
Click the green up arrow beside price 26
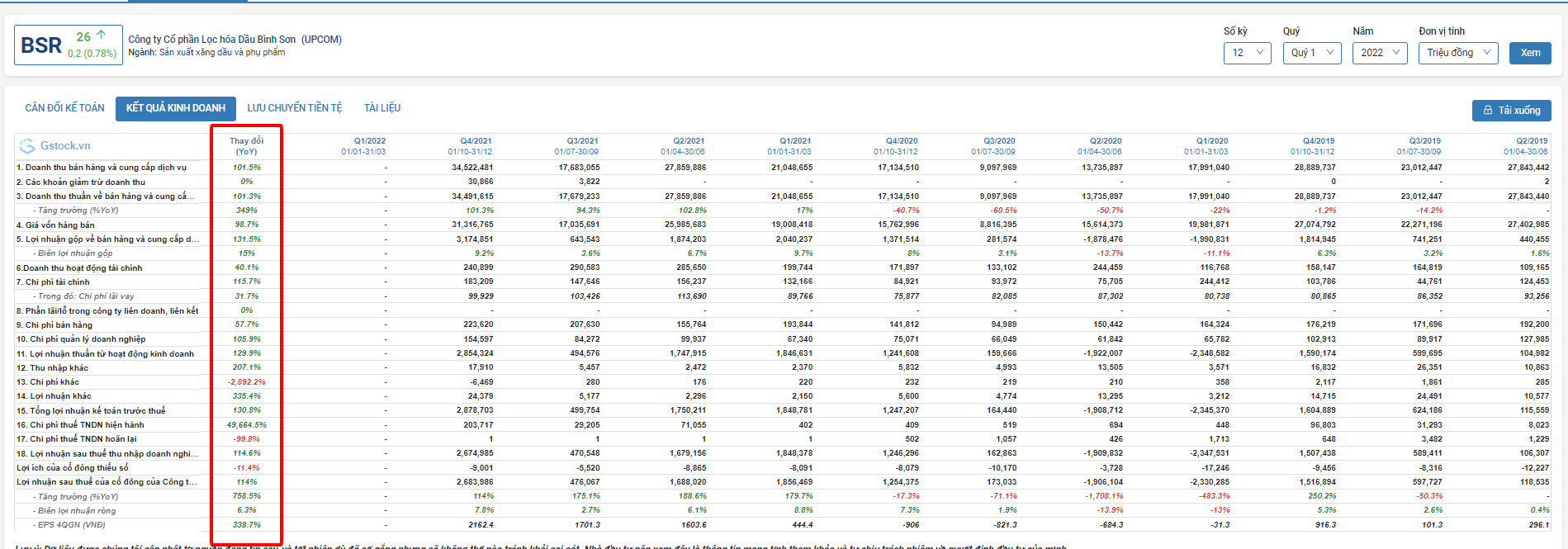point(102,35)
